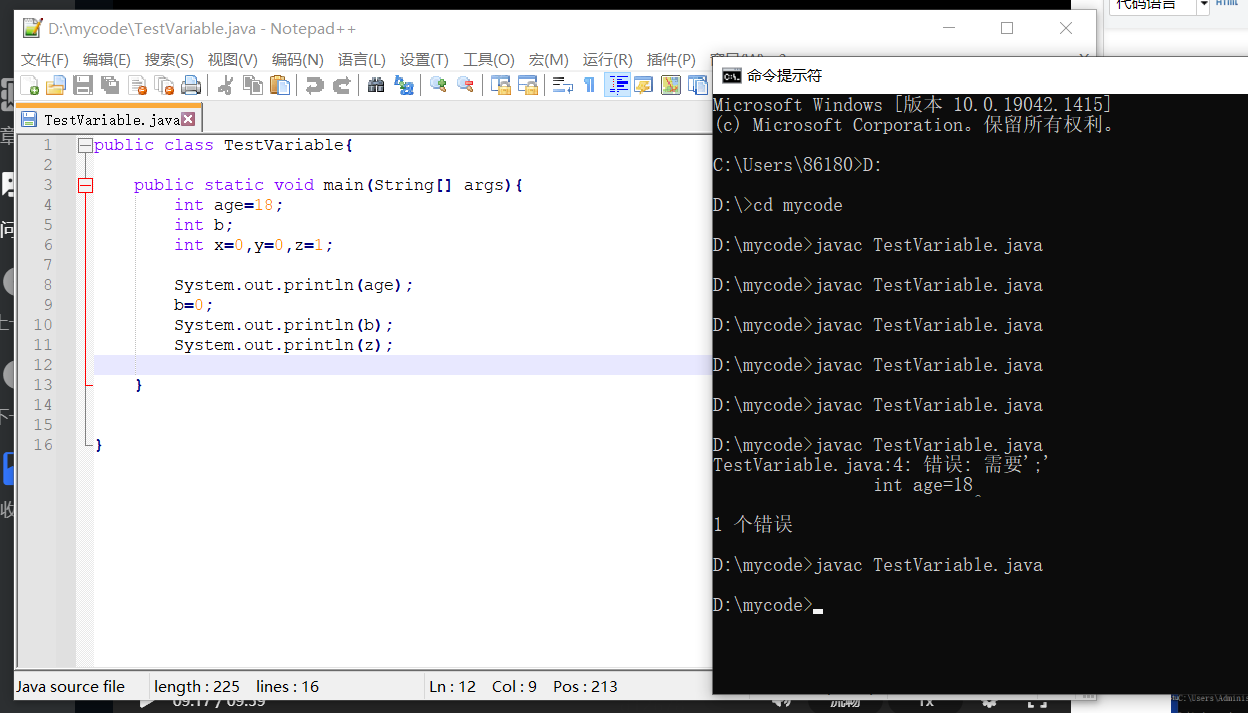
Task: Open the 运行(R) menu
Action: pyautogui.click(x=608, y=60)
